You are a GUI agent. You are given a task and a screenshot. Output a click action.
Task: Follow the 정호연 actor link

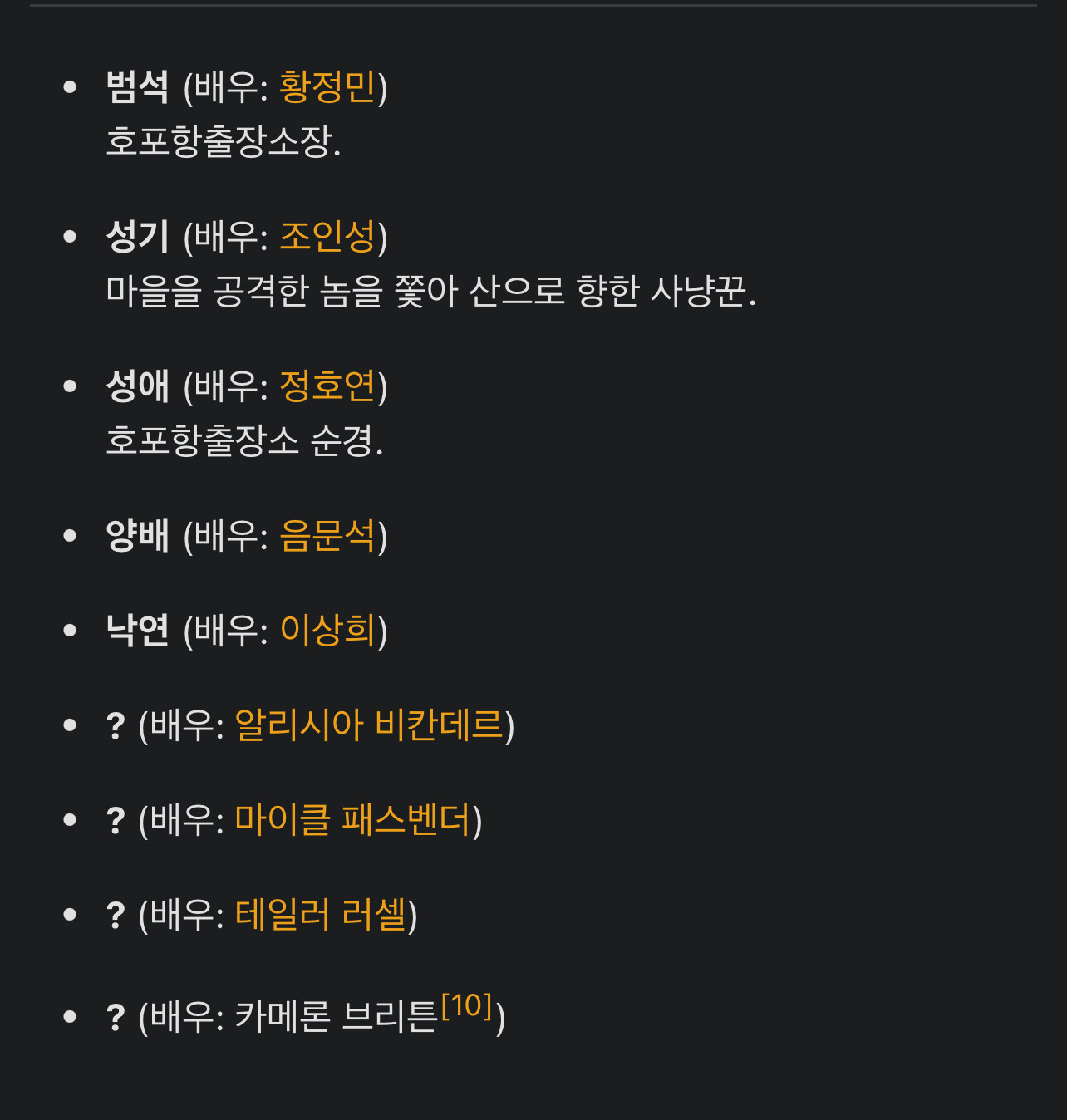(x=327, y=386)
